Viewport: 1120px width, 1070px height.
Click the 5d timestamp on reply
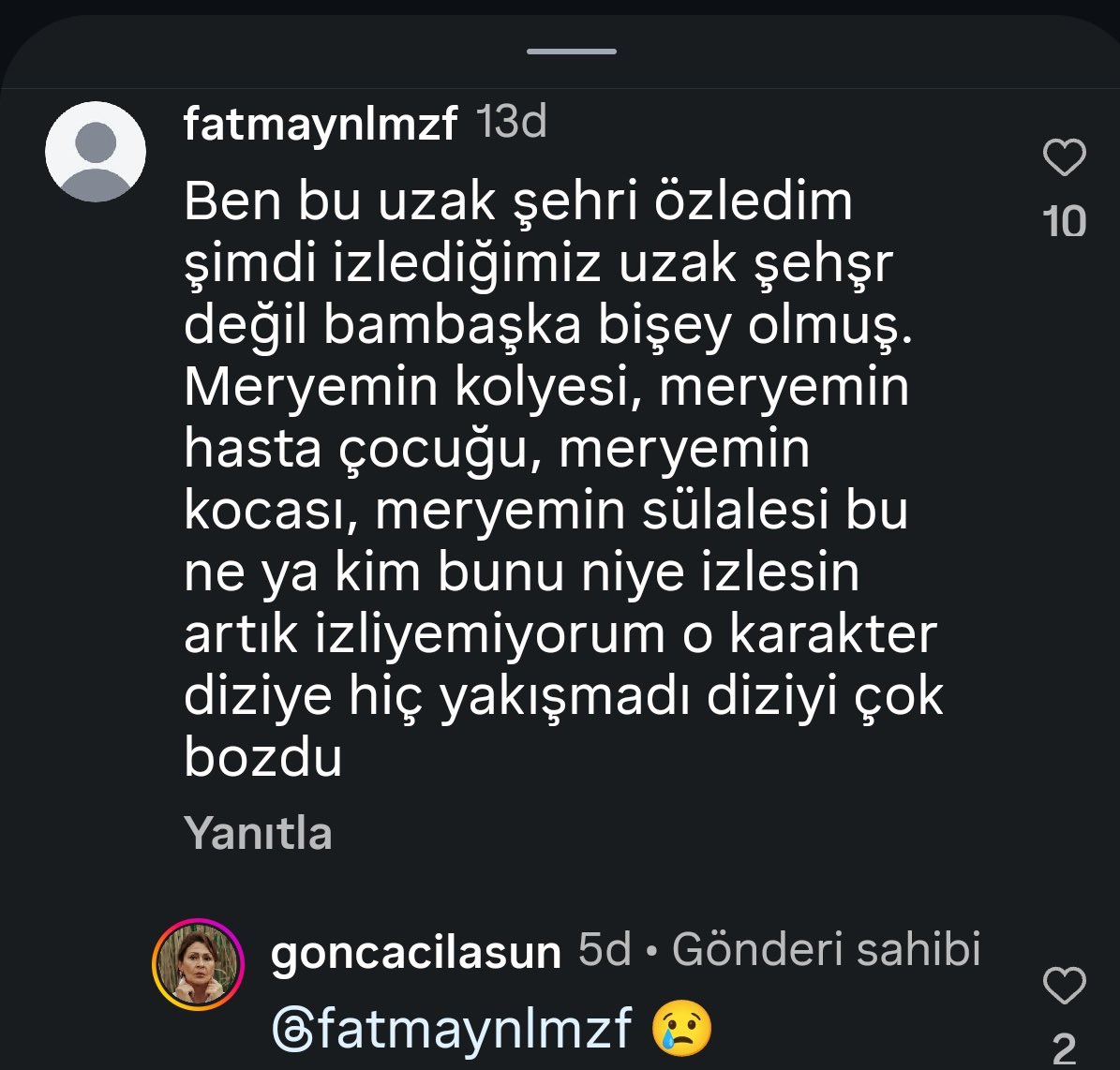605,951
